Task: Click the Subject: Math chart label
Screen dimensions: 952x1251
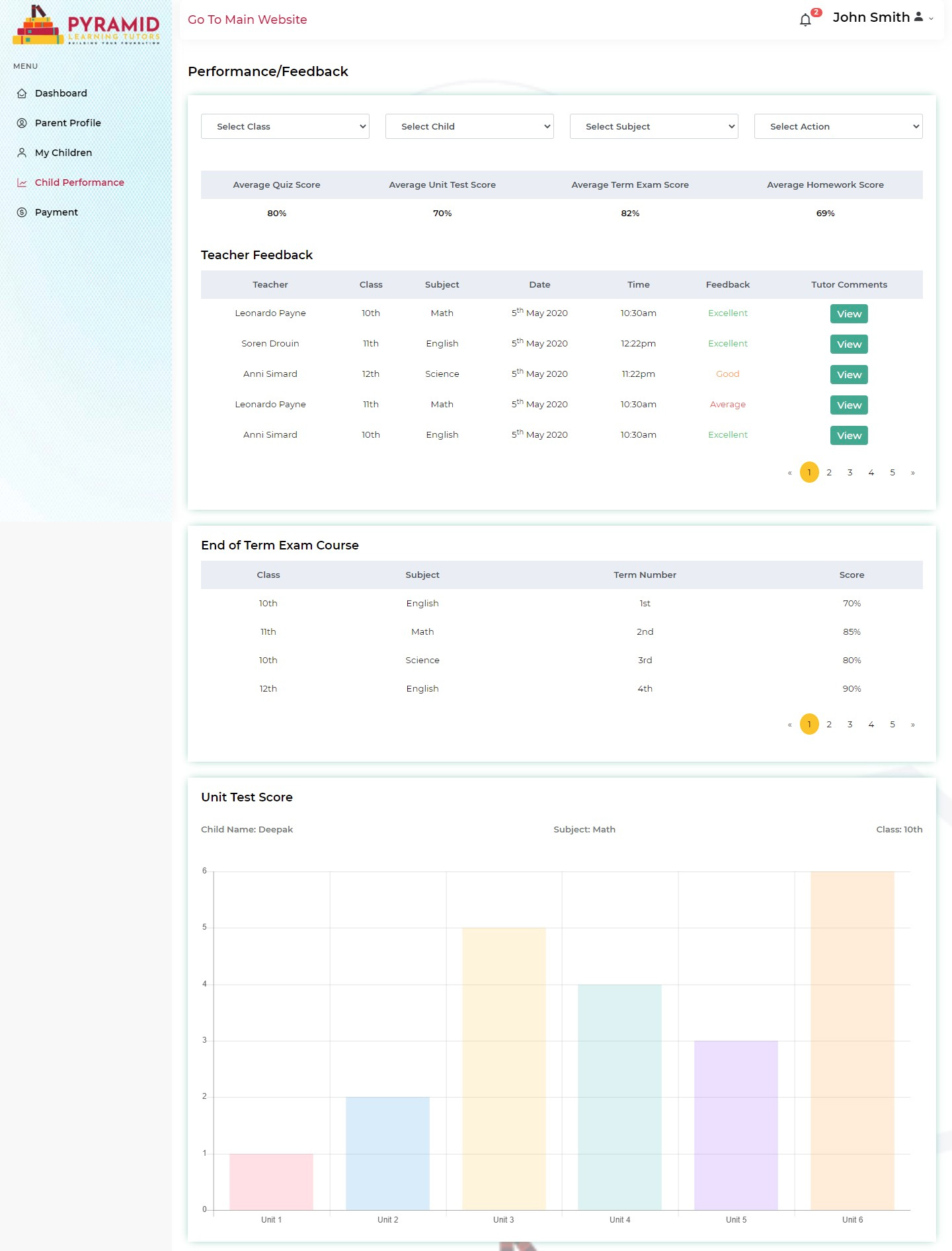Action: point(584,830)
